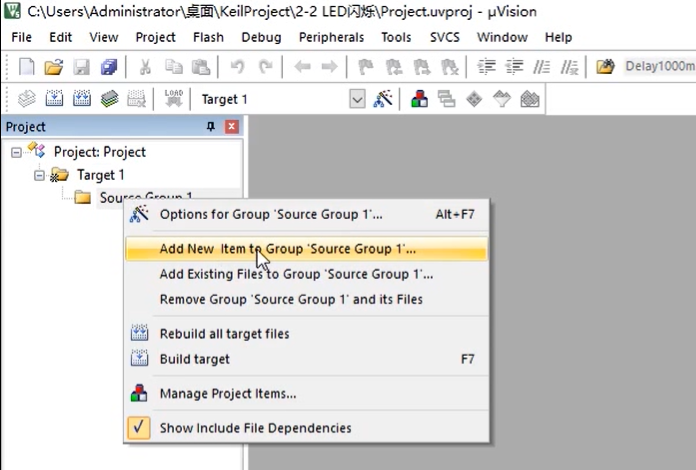Image resolution: width=696 pixels, height=470 pixels.
Task: Select Target 1 in project tree
Action: (100, 175)
